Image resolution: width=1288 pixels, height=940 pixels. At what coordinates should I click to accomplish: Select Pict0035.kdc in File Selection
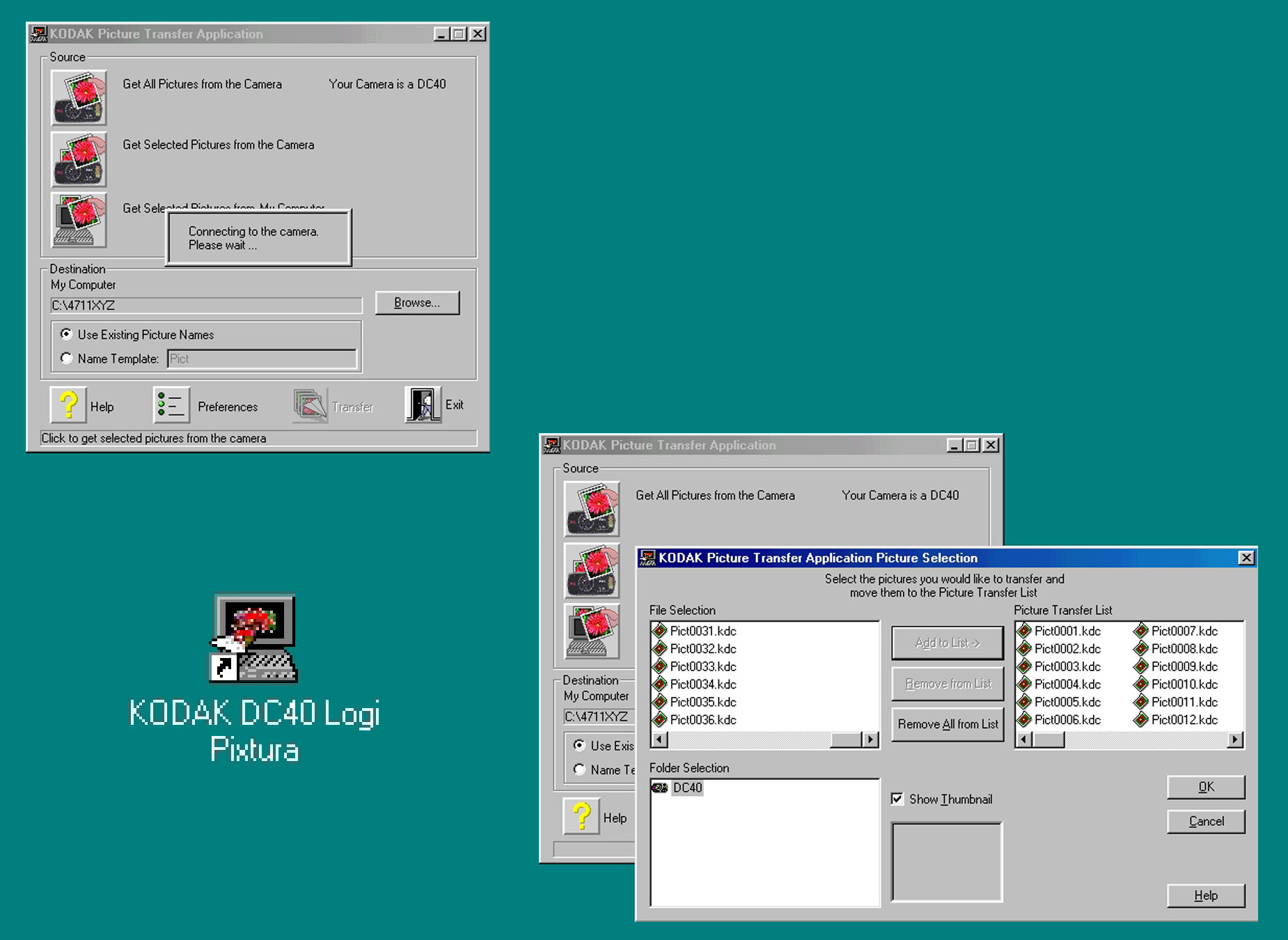pos(694,702)
